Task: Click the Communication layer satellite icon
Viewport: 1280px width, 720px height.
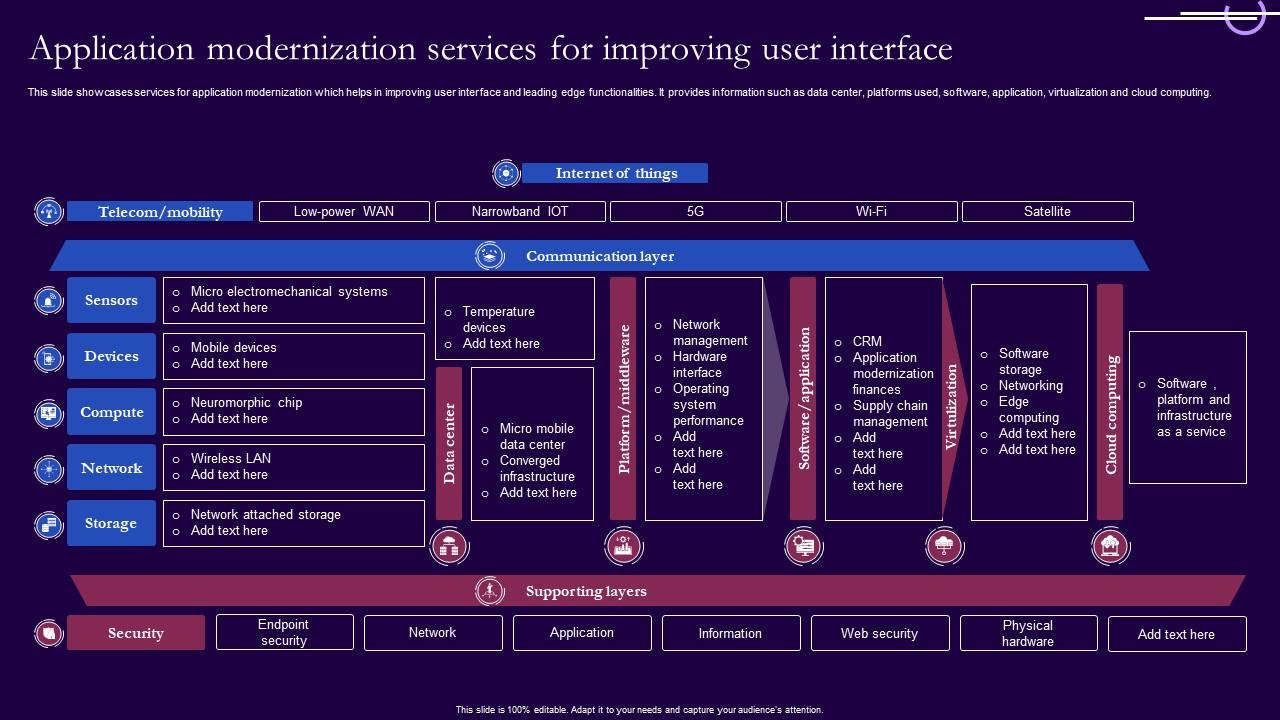Action: [x=488, y=255]
